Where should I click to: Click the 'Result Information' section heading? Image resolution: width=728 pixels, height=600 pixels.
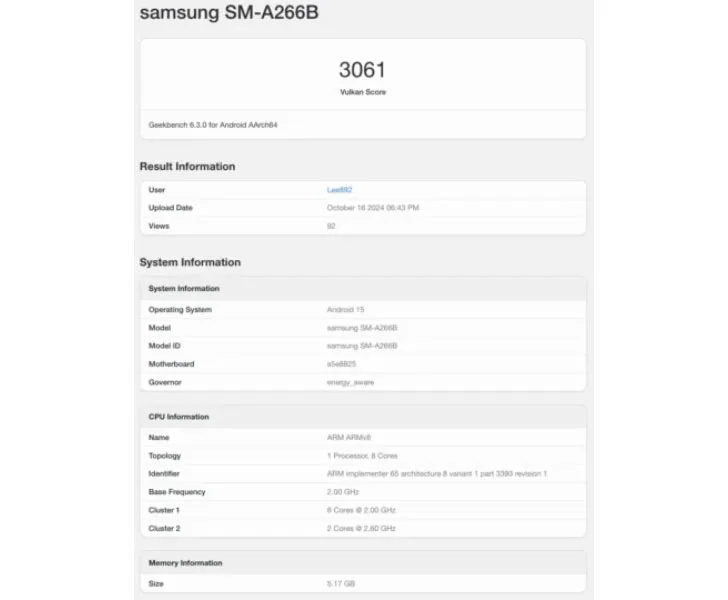click(x=188, y=166)
